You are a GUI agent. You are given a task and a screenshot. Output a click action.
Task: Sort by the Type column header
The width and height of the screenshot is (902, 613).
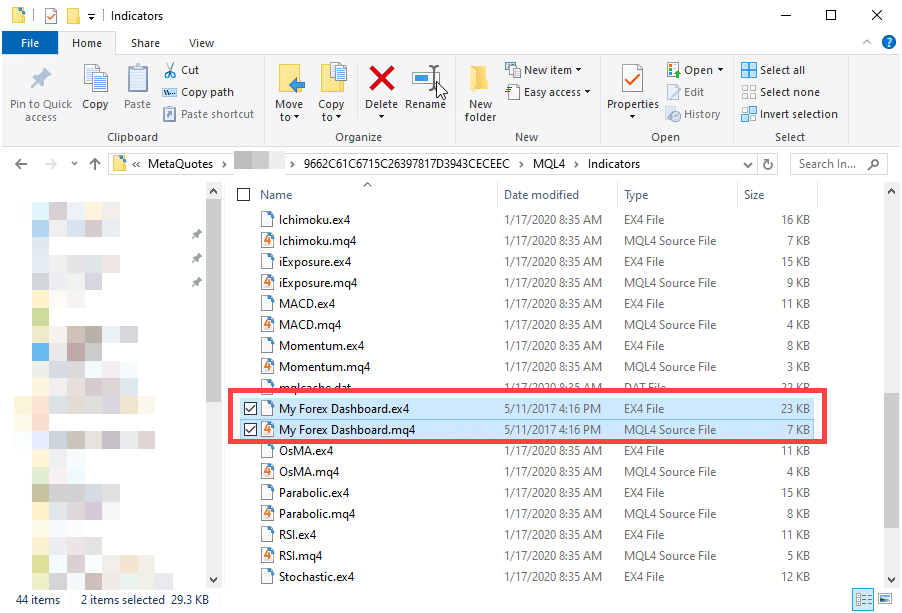tap(636, 195)
